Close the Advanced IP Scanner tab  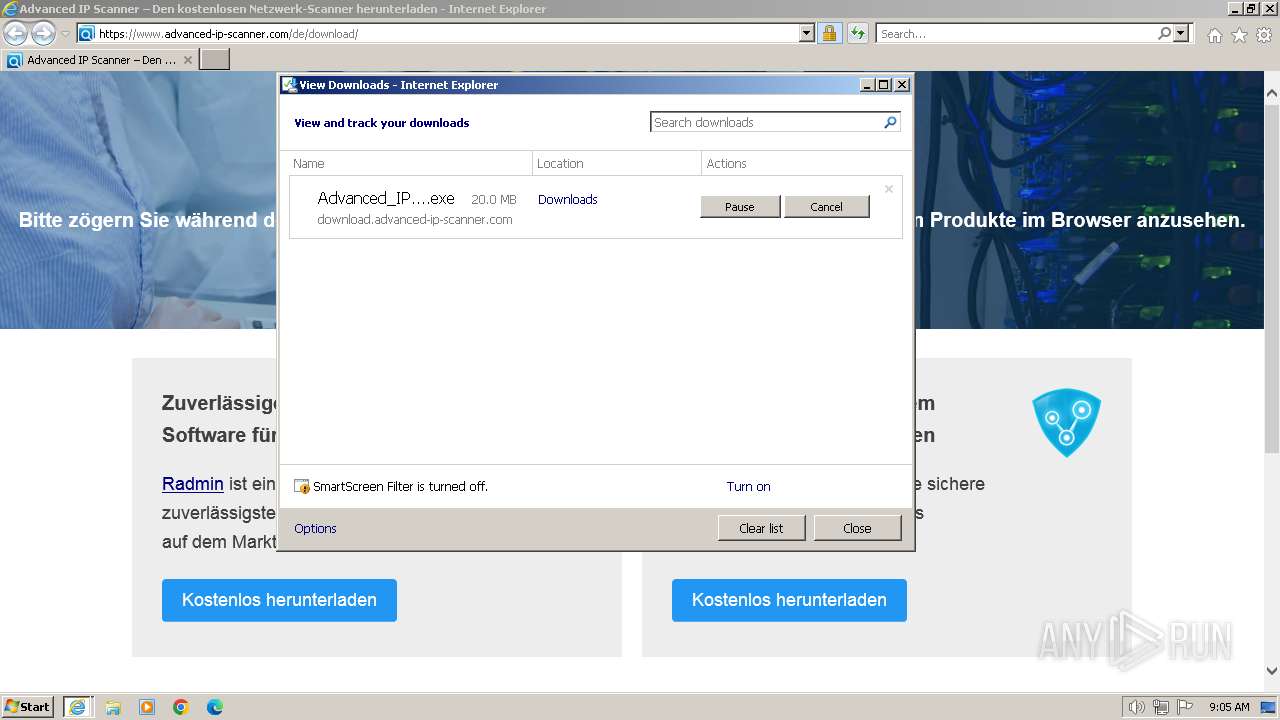tap(188, 60)
